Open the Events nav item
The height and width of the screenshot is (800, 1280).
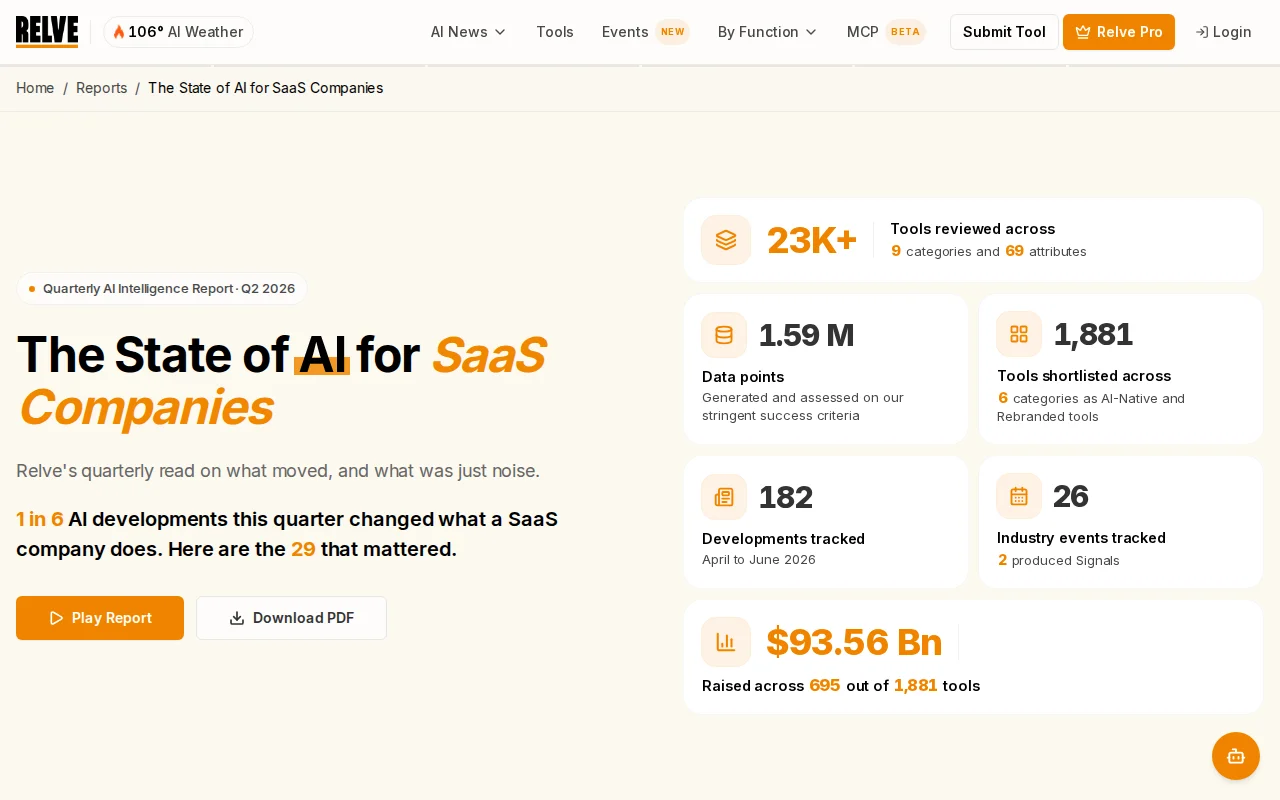click(x=625, y=32)
